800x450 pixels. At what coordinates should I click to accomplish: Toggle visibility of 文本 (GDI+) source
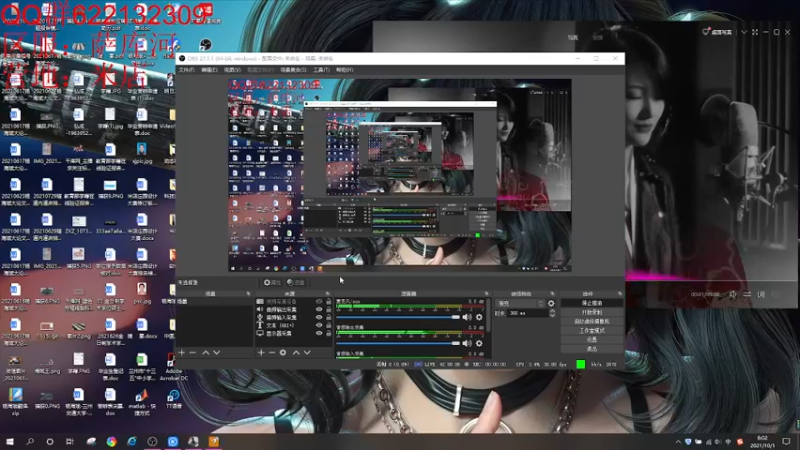(x=319, y=325)
